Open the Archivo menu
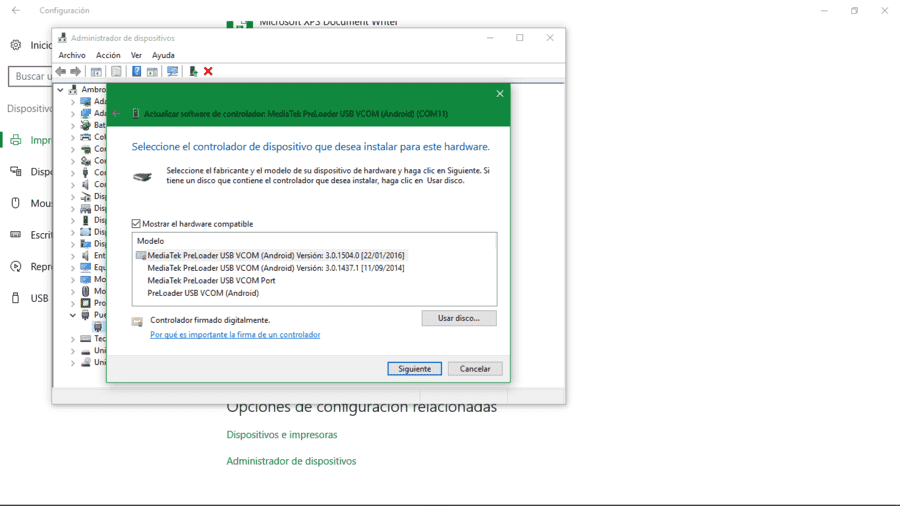The image size is (900, 506). [72, 55]
